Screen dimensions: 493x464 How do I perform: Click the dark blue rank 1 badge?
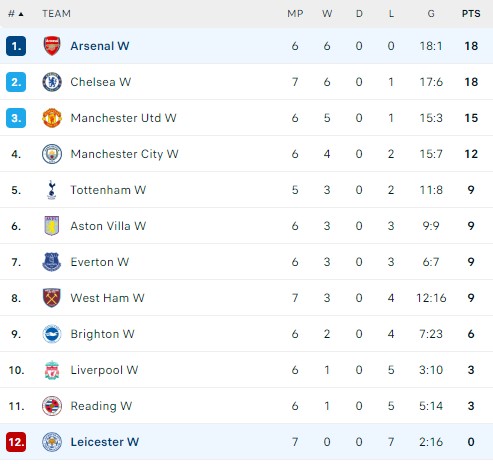click(x=16, y=46)
